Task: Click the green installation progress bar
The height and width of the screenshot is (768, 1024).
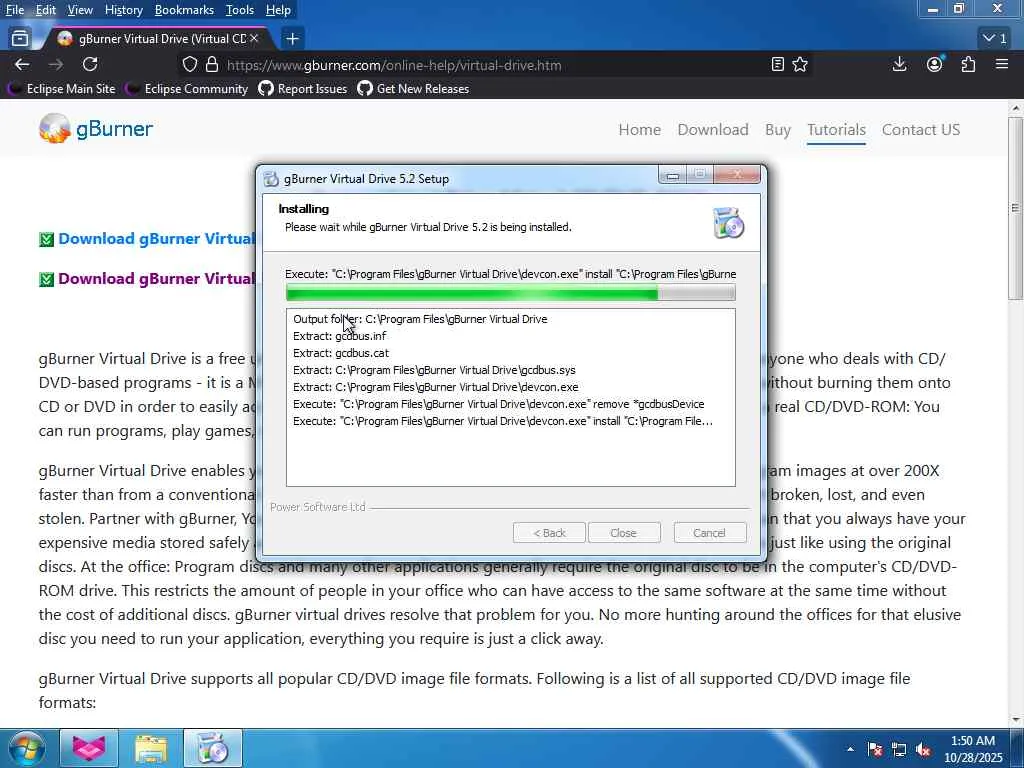Action: pos(510,292)
